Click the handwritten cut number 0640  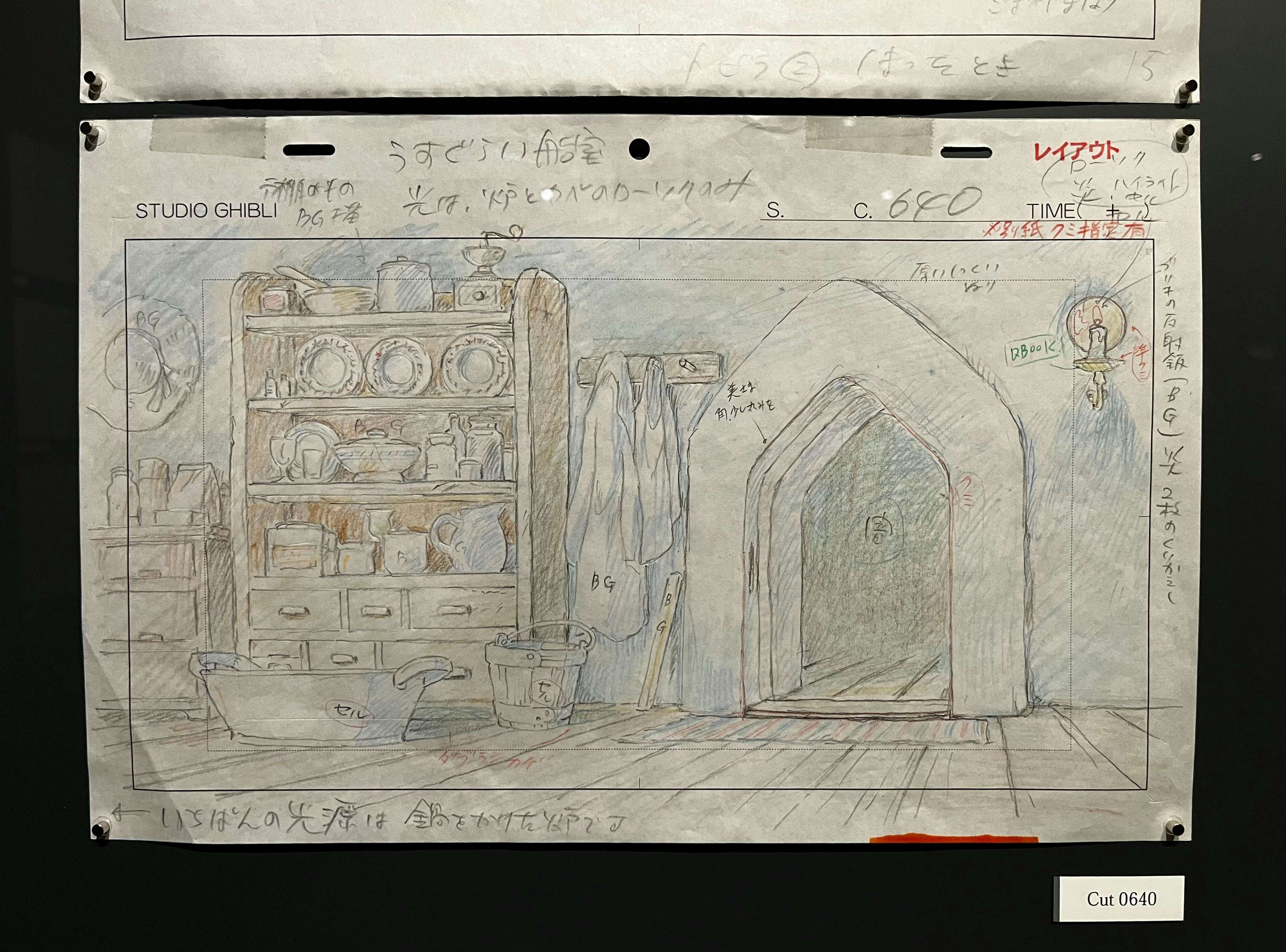click(934, 203)
